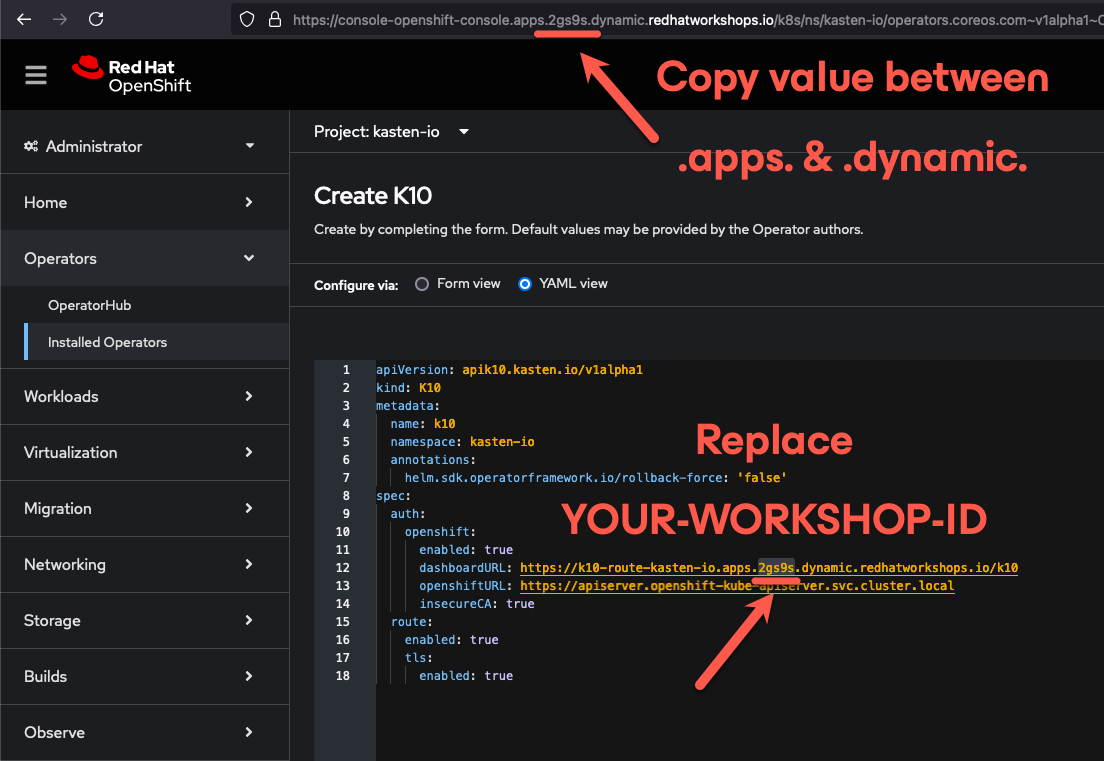
Task: Click the 'tls:' line in the editor
Action: click(419, 658)
